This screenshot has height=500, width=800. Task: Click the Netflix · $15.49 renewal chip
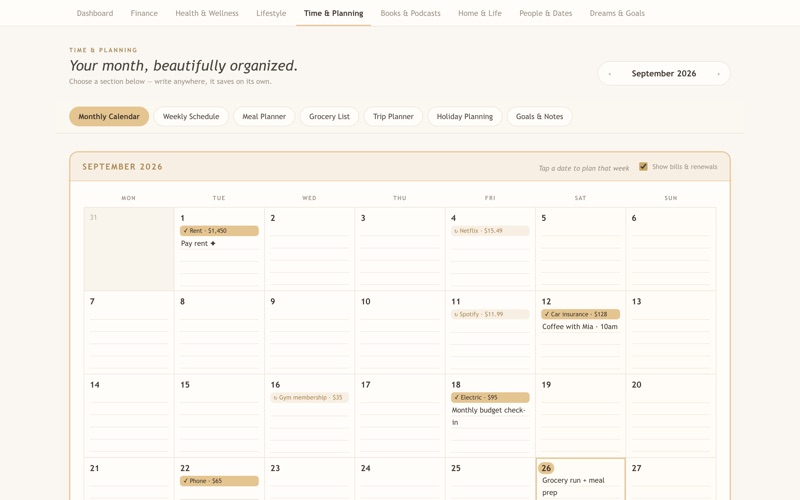coord(490,231)
